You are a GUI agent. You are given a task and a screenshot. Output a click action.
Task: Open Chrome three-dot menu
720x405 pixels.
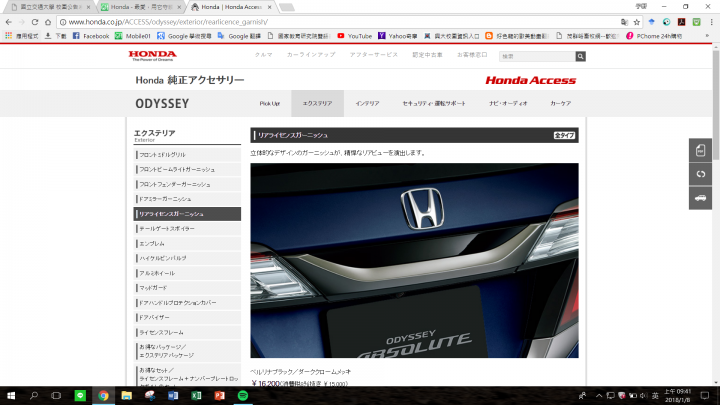[711, 22]
